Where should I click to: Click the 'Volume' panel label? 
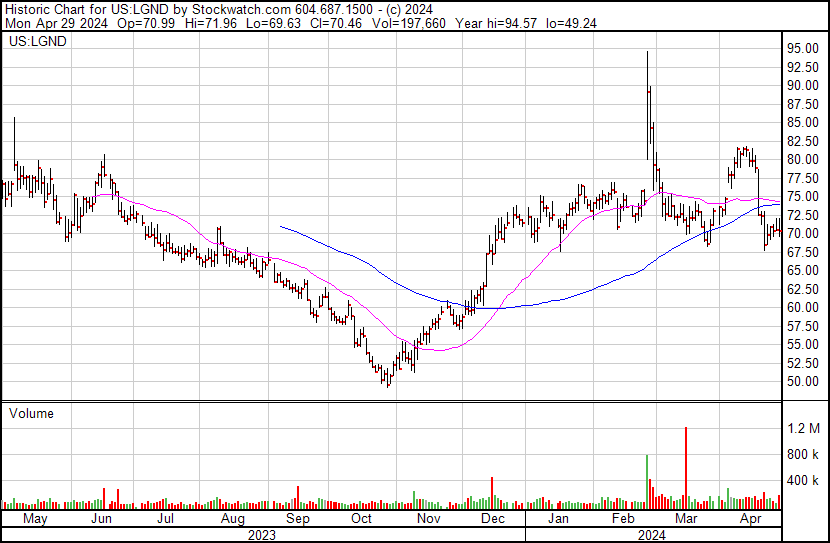click(x=31, y=413)
